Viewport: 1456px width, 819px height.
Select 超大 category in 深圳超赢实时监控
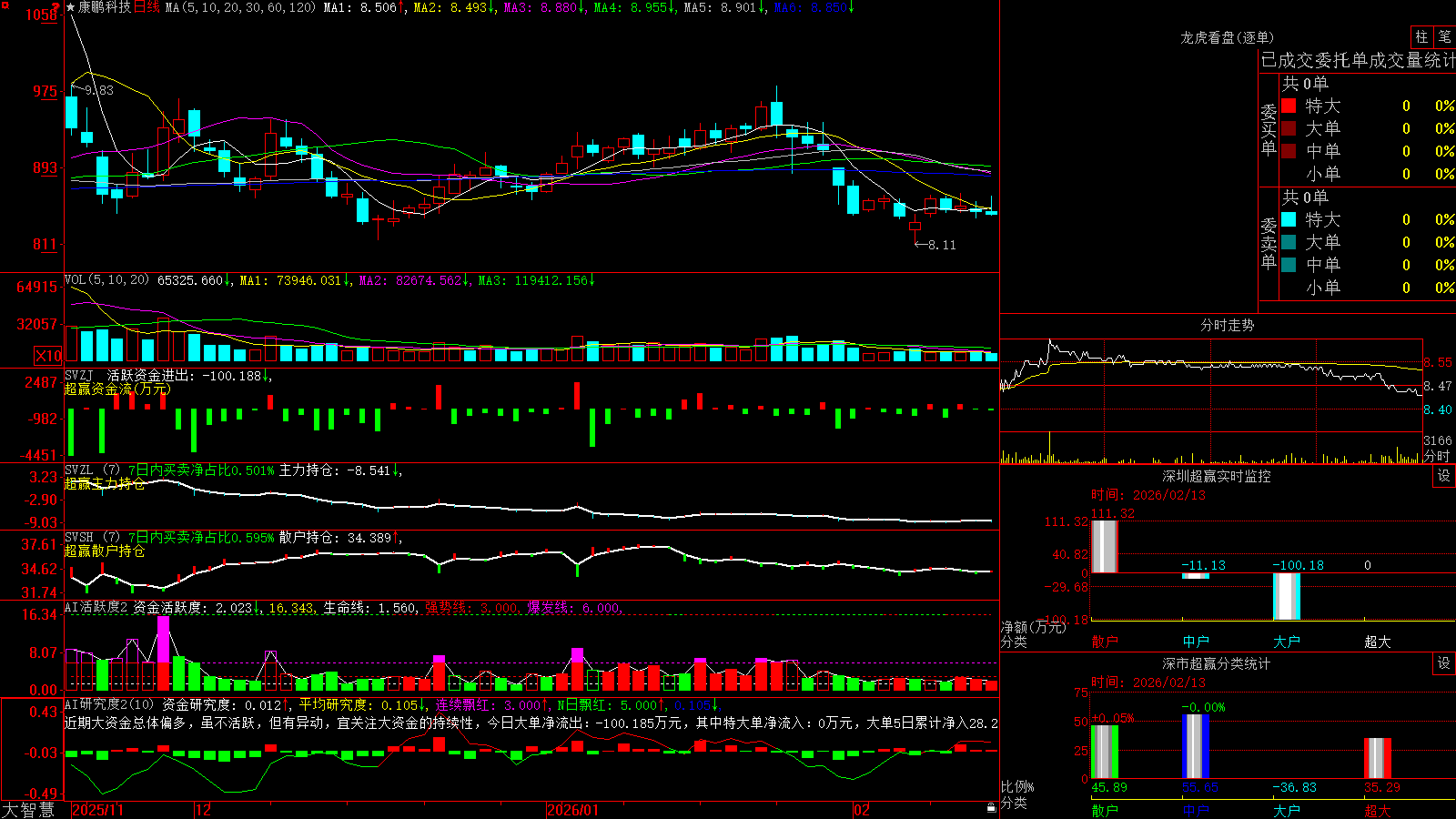coord(1378,642)
